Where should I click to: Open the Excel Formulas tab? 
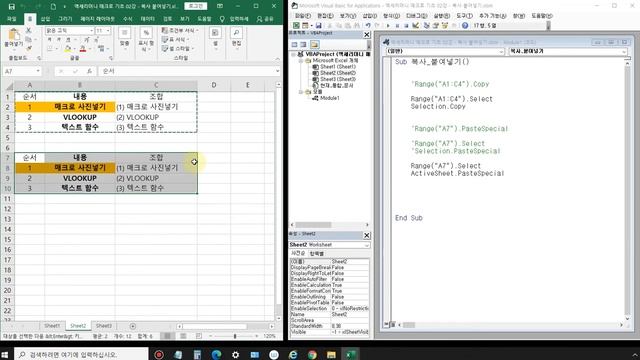pyautogui.click(x=128, y=19)
